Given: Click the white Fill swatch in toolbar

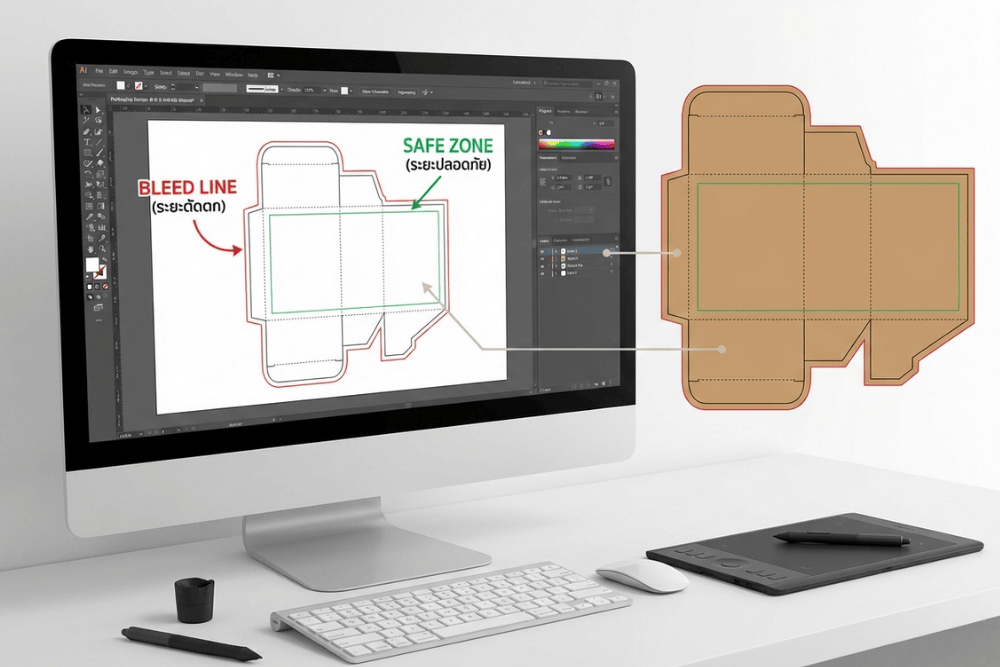Looking at the screenshot, I should tap(90, 264).
